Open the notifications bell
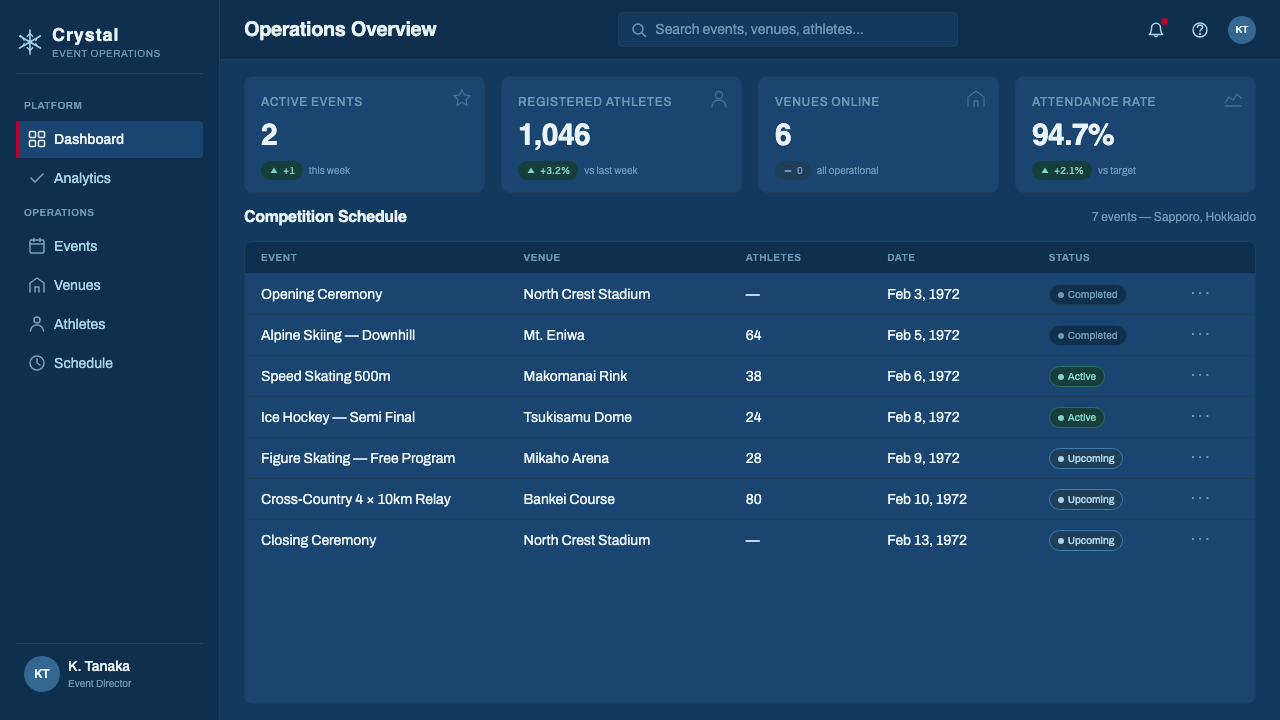Image resolution: width=1280 pixels, height=720 pixels. point(1156,30)
